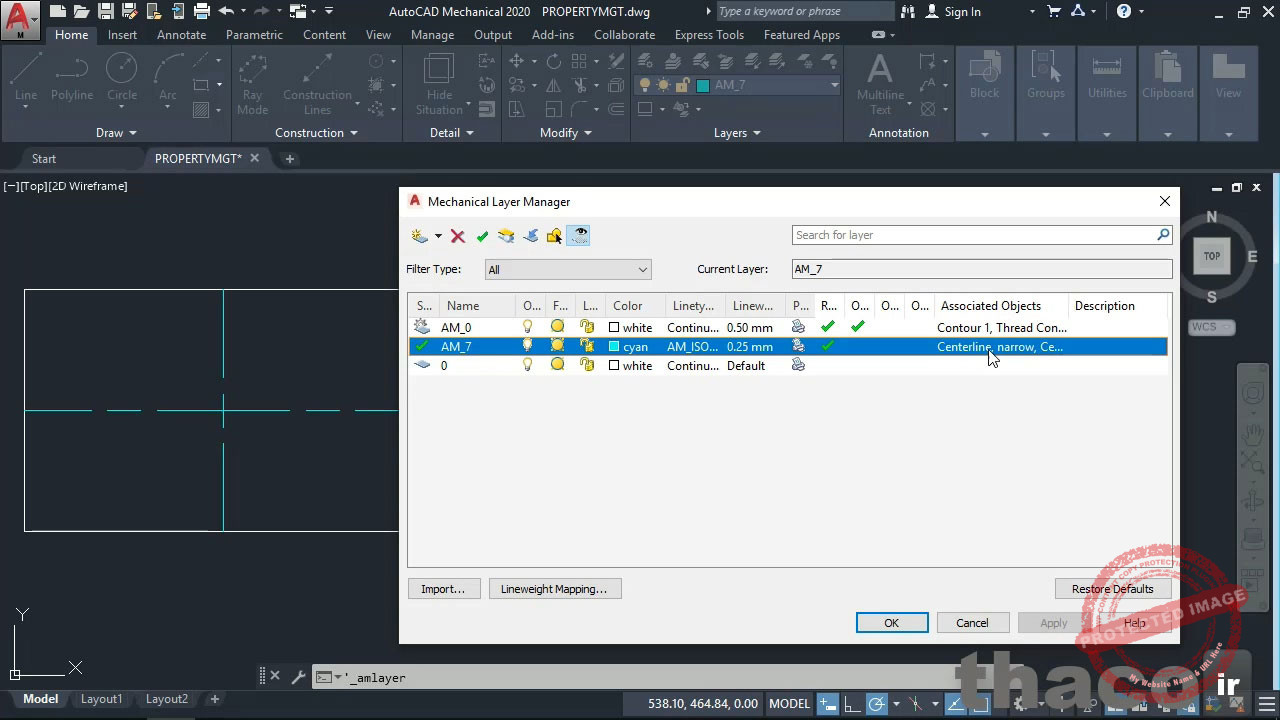Viewport: 1280px width, 720px height.
Task: Switch to the Annotate ribbon tab
Action: pos(181,35)
